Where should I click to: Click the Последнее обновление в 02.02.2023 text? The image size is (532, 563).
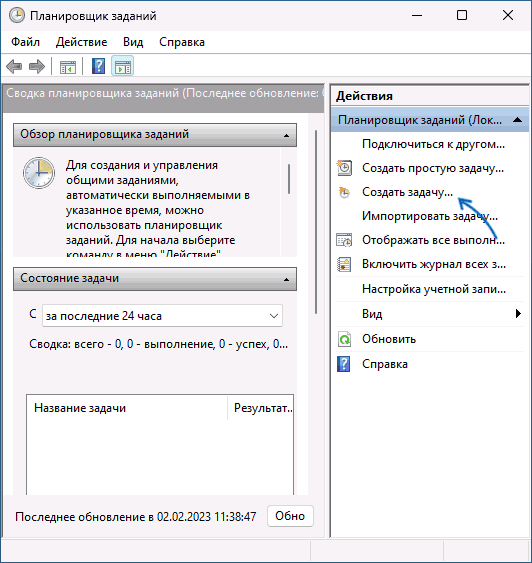pos(136,517)
